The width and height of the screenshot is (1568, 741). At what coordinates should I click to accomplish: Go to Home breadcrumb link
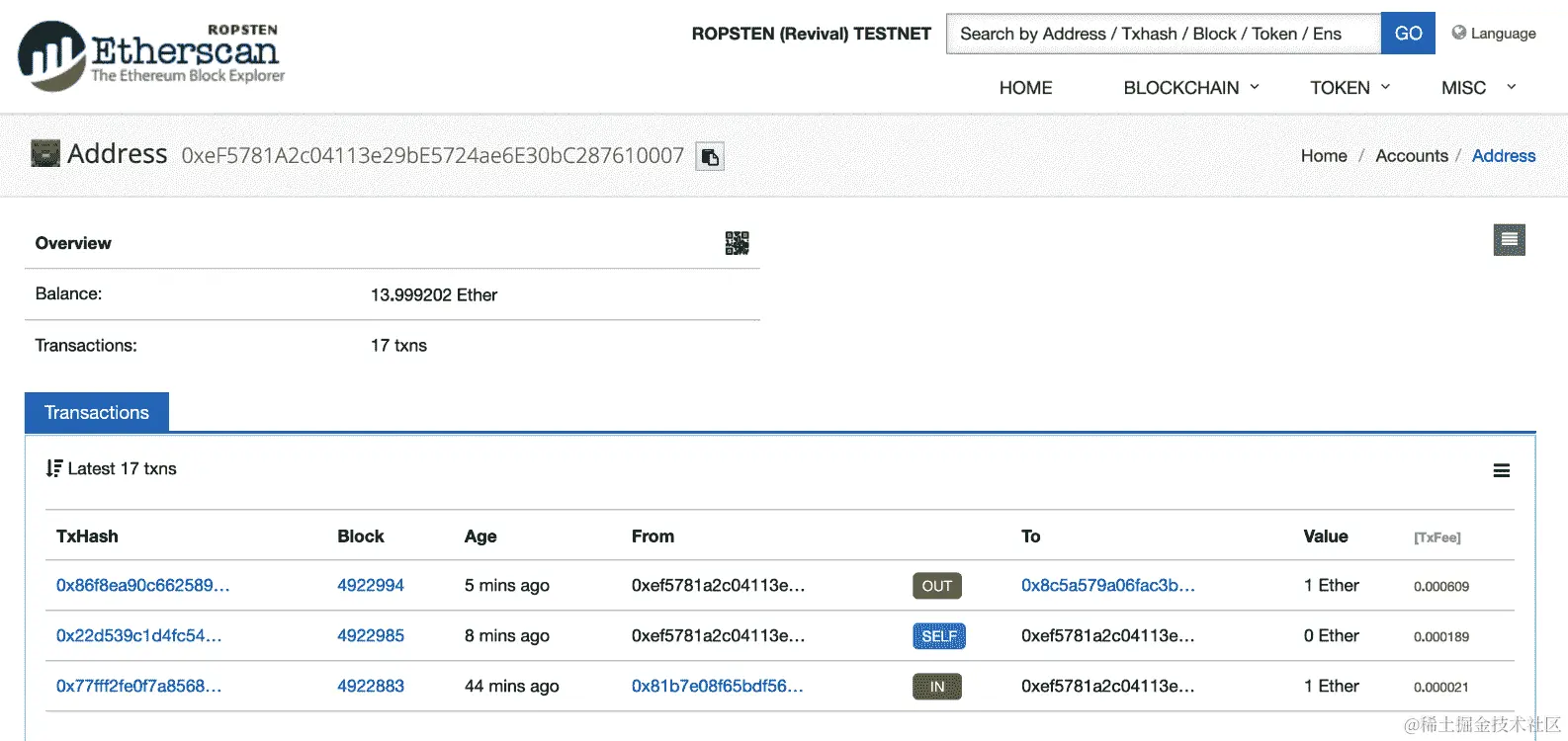click(x=1324, y=156)
